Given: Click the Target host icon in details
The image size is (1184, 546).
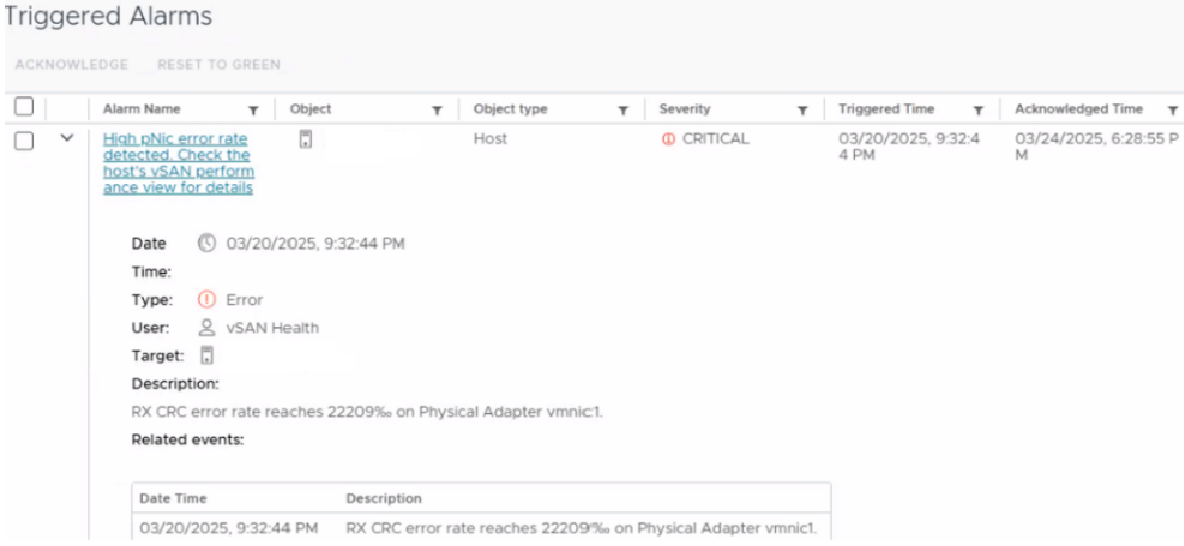Looking at the screenshot, I should (207, 355).
